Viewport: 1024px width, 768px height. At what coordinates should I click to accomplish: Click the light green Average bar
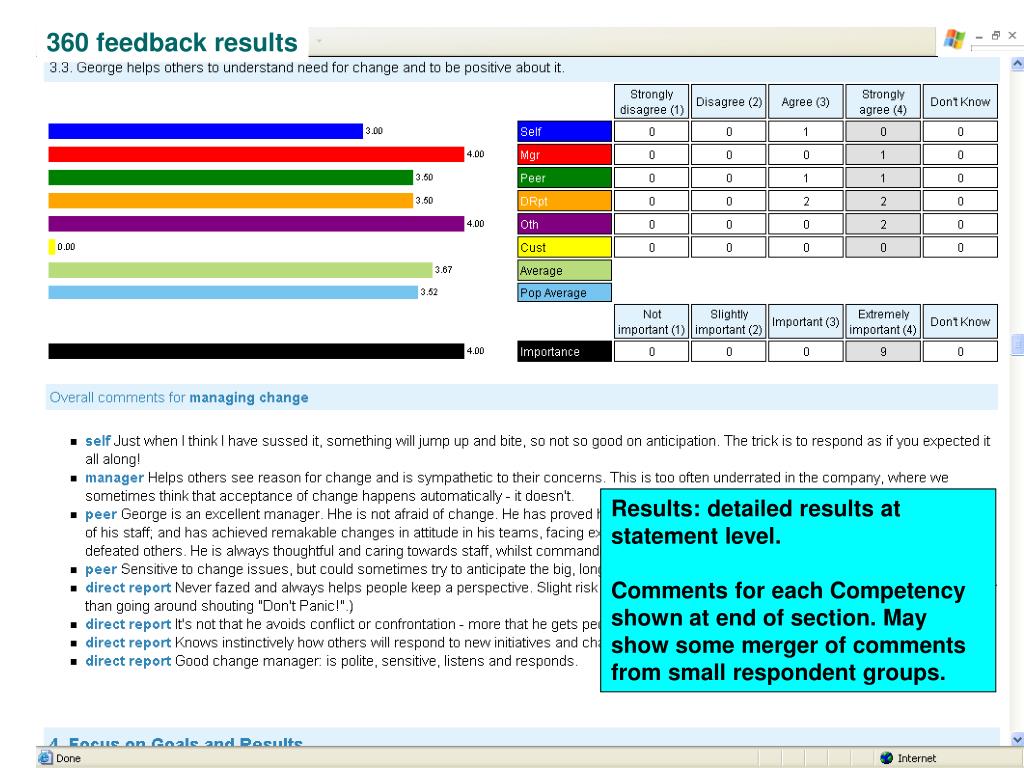(x=240, y=270)
